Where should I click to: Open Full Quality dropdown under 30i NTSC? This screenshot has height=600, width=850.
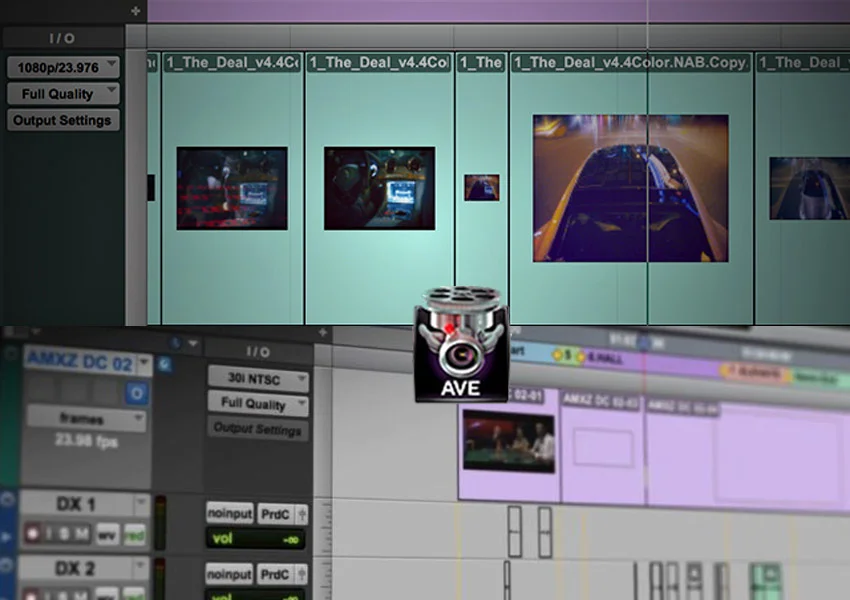click(258, 404)
